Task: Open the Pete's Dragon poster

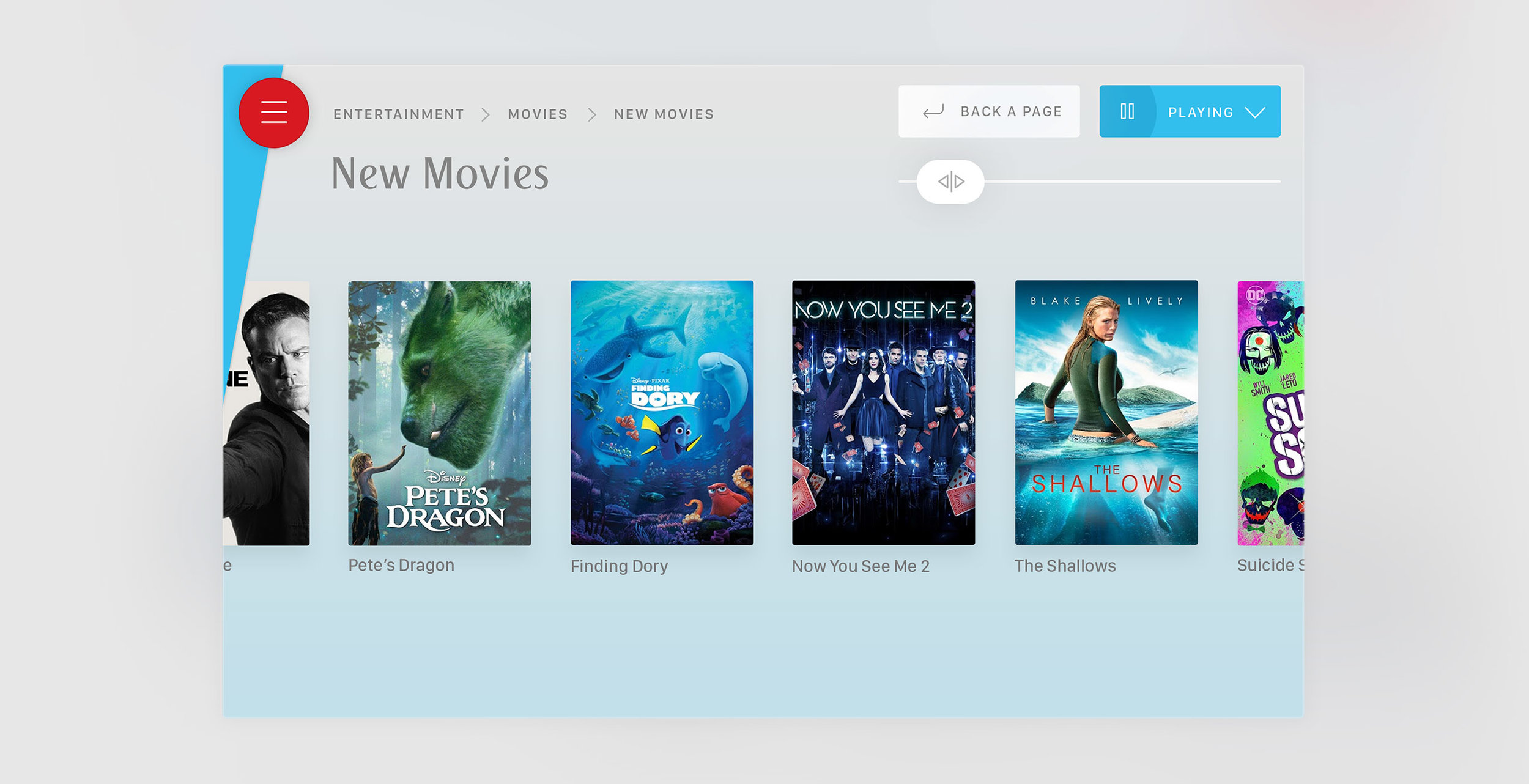Action: click(440, 413)
